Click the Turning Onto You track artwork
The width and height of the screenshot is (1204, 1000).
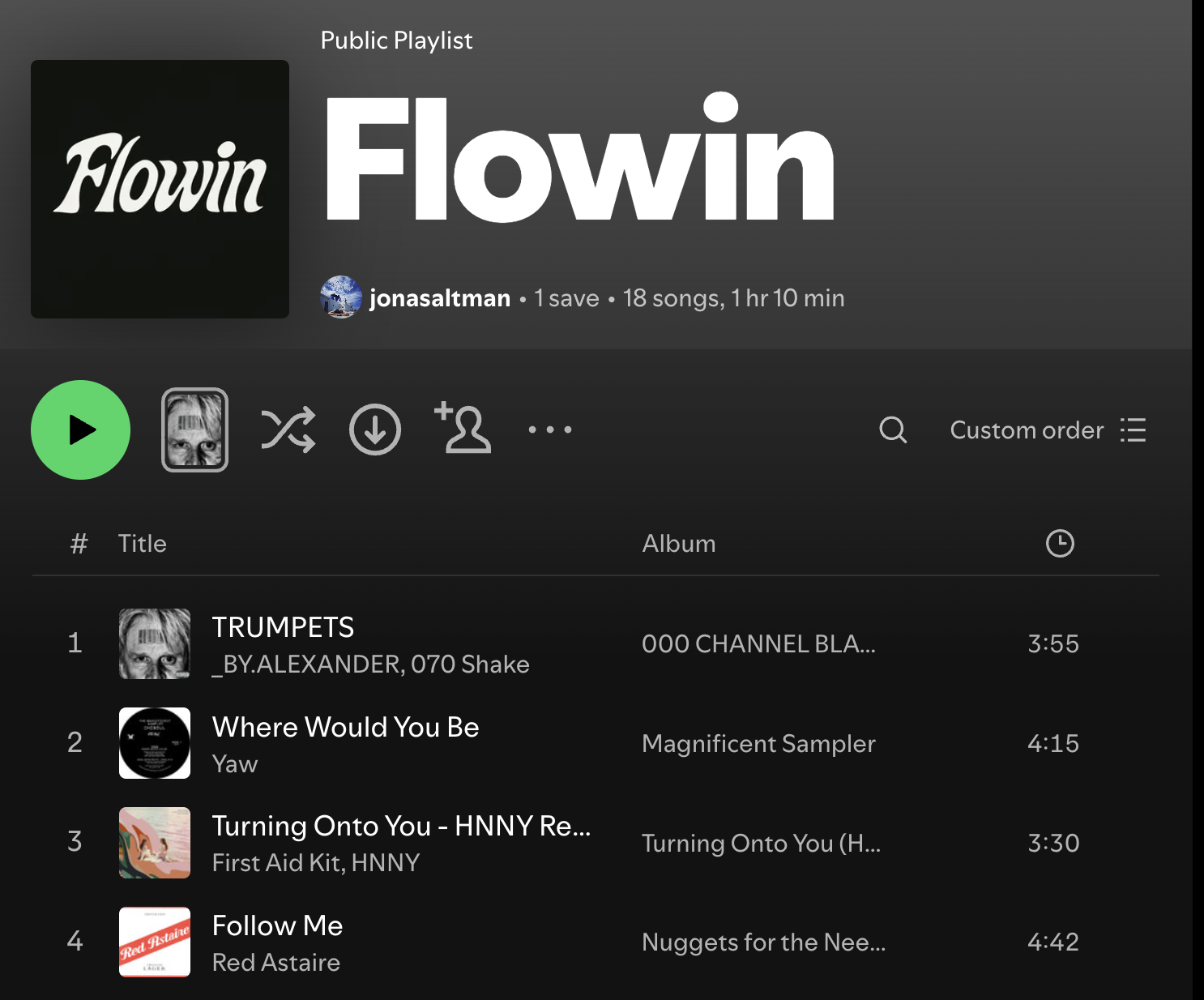(155, 843)
